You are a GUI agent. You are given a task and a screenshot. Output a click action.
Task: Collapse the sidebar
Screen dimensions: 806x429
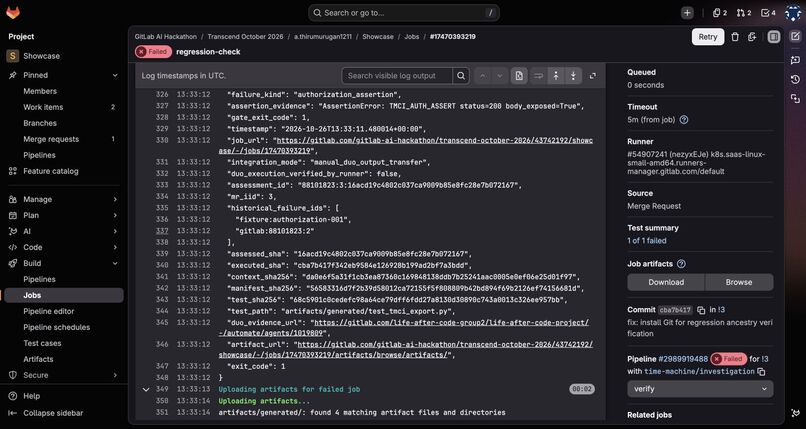(64, 413)
